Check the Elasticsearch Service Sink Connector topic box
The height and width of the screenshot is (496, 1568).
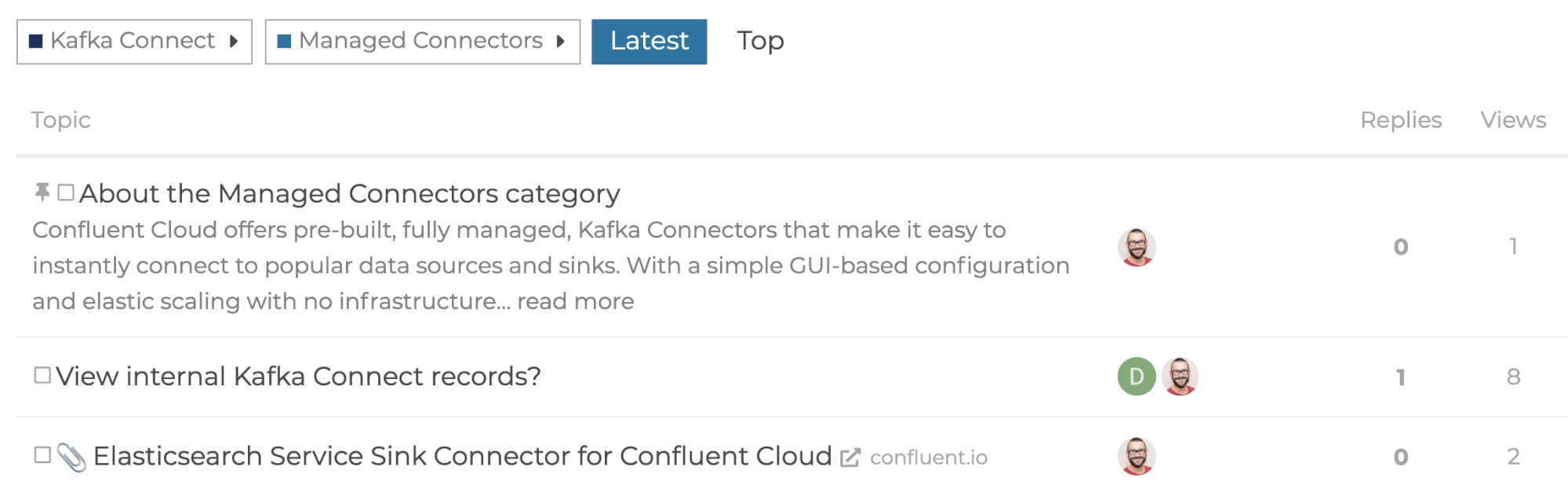click(x=42, y=454)
